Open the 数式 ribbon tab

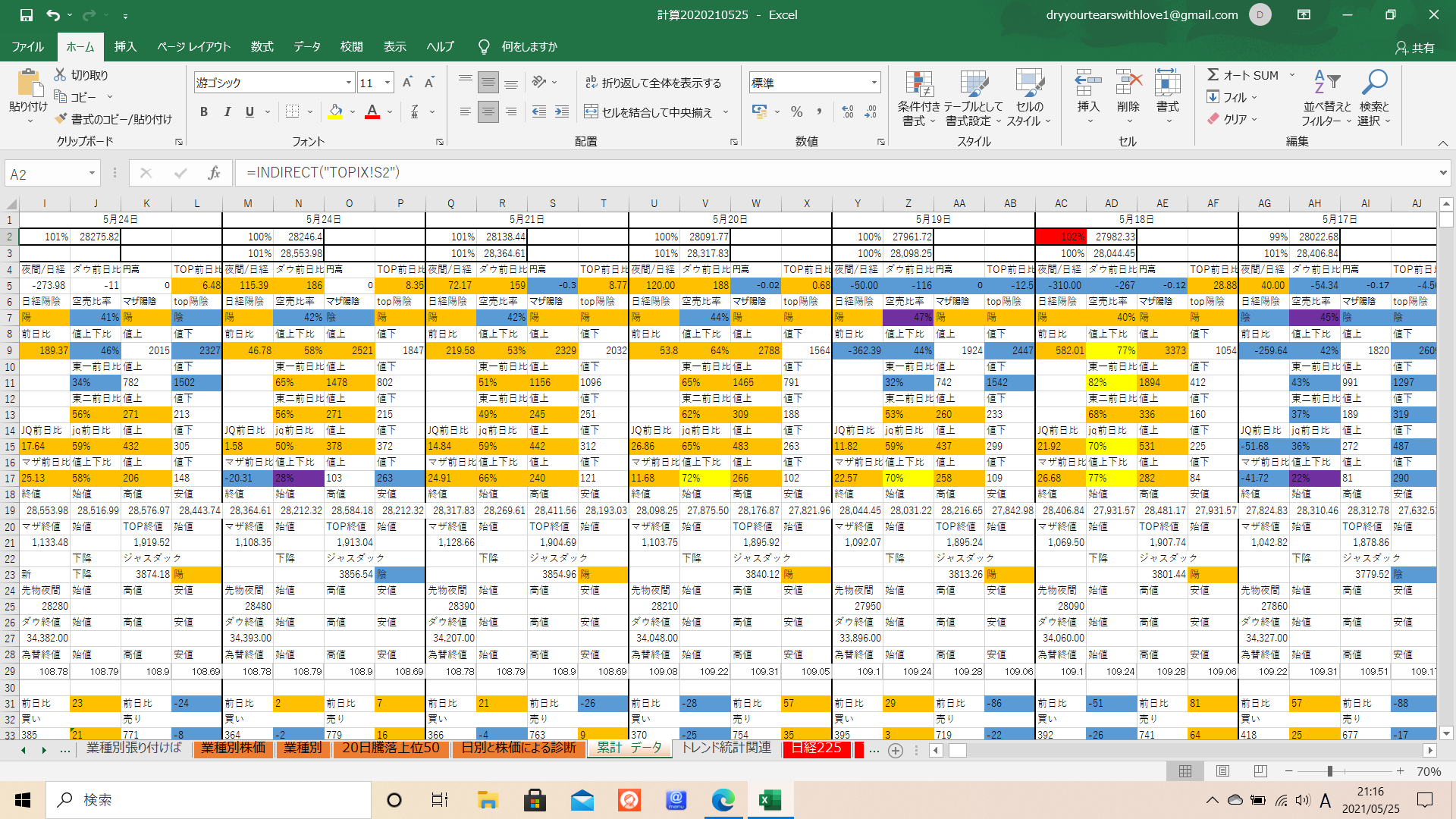[x=262, y=47]
